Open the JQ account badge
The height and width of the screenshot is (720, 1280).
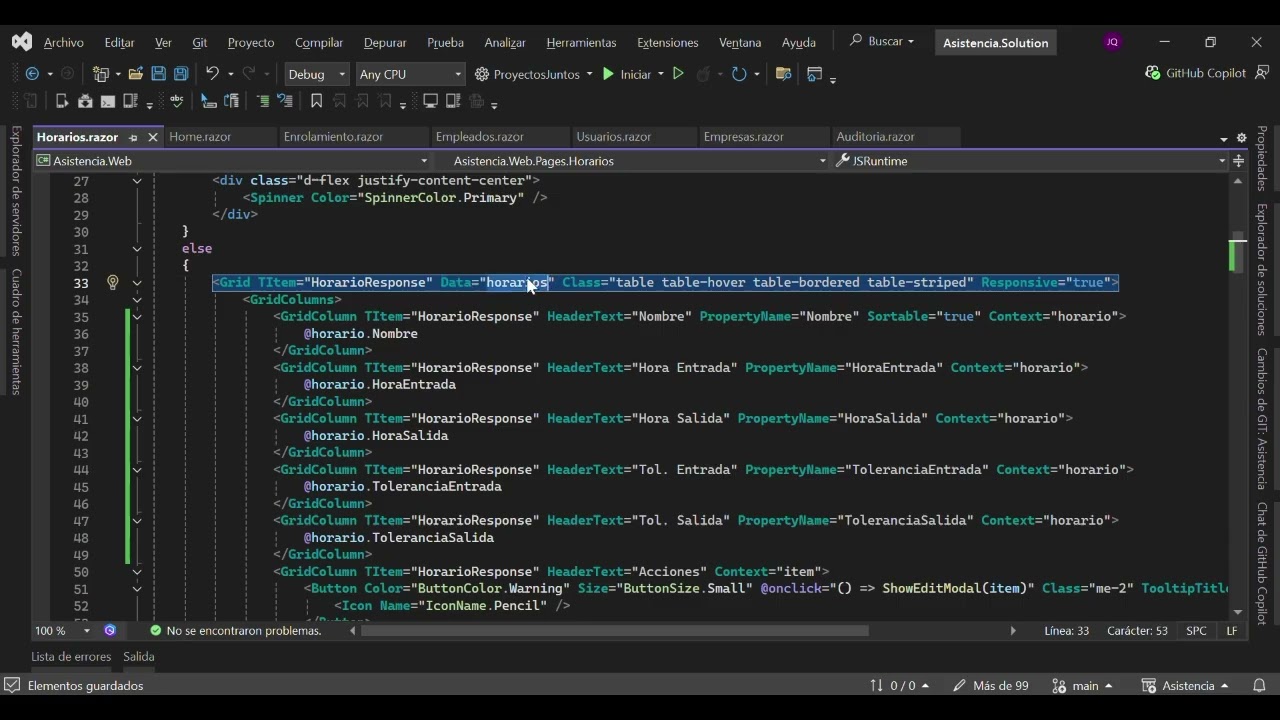tap(1112, 42)
